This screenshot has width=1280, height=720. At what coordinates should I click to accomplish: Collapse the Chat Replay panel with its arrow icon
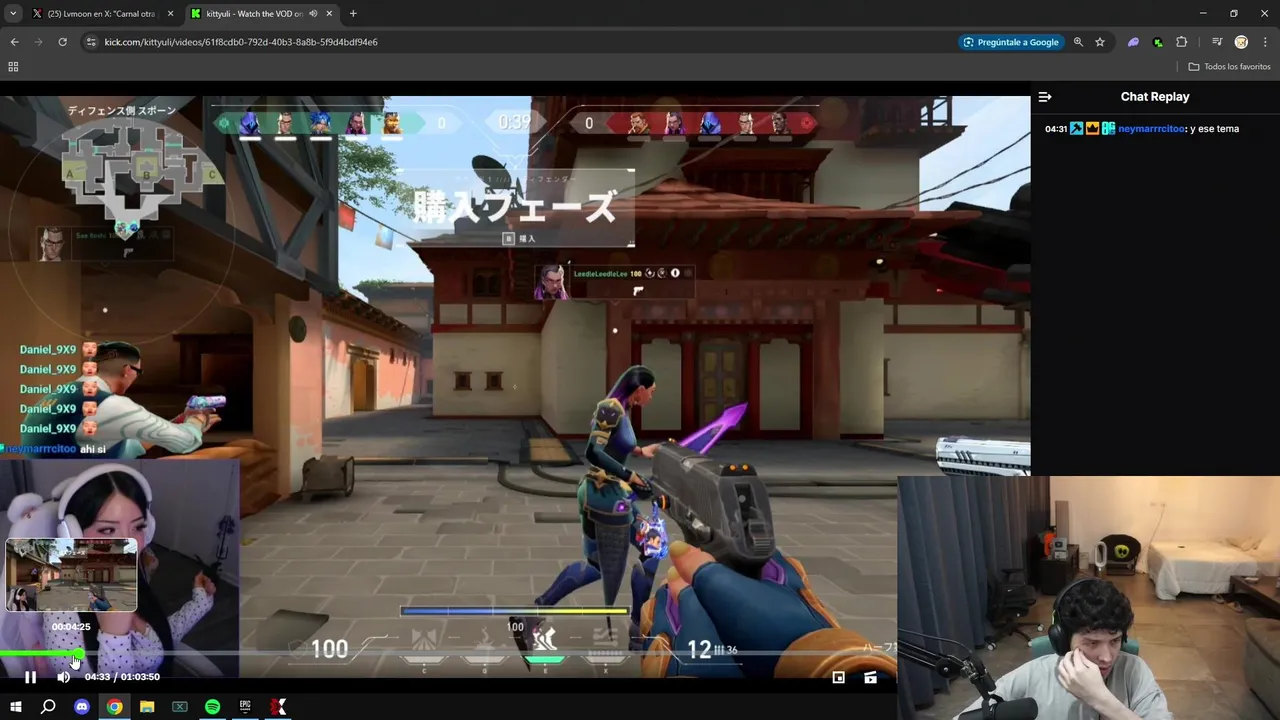point(1045,97)
